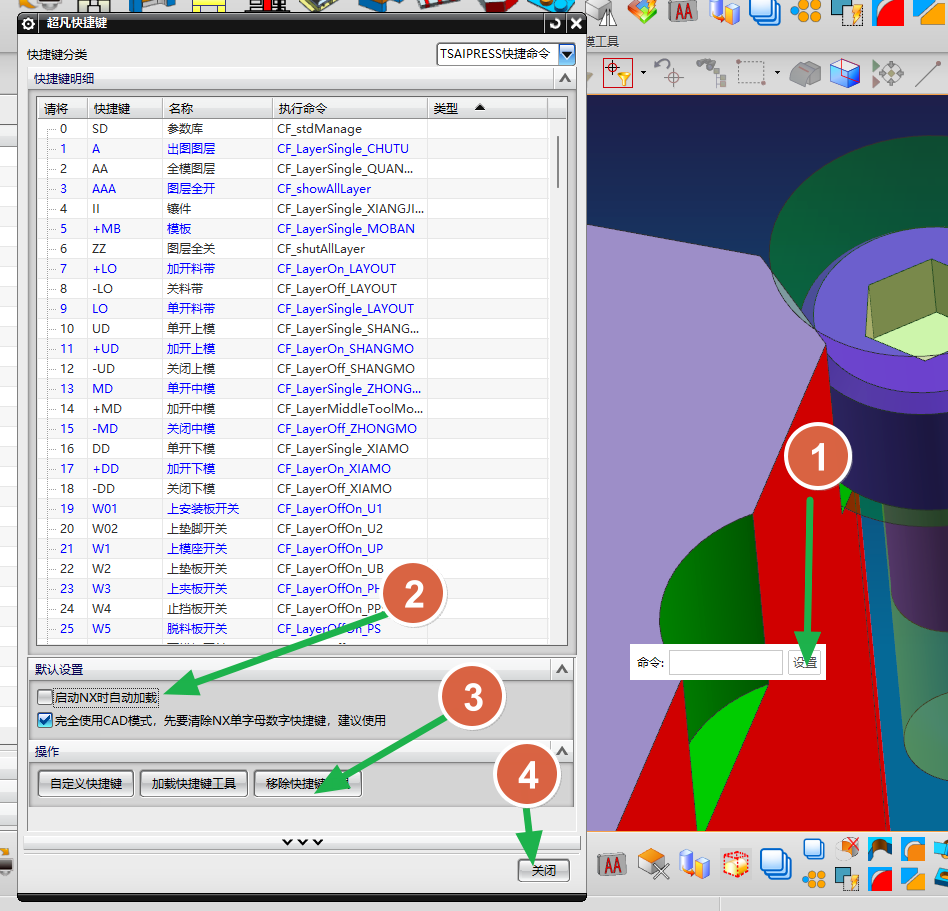Click the cylinder with red X icon
Viewport: 948px width, 911px height.
tap(848, 849)
